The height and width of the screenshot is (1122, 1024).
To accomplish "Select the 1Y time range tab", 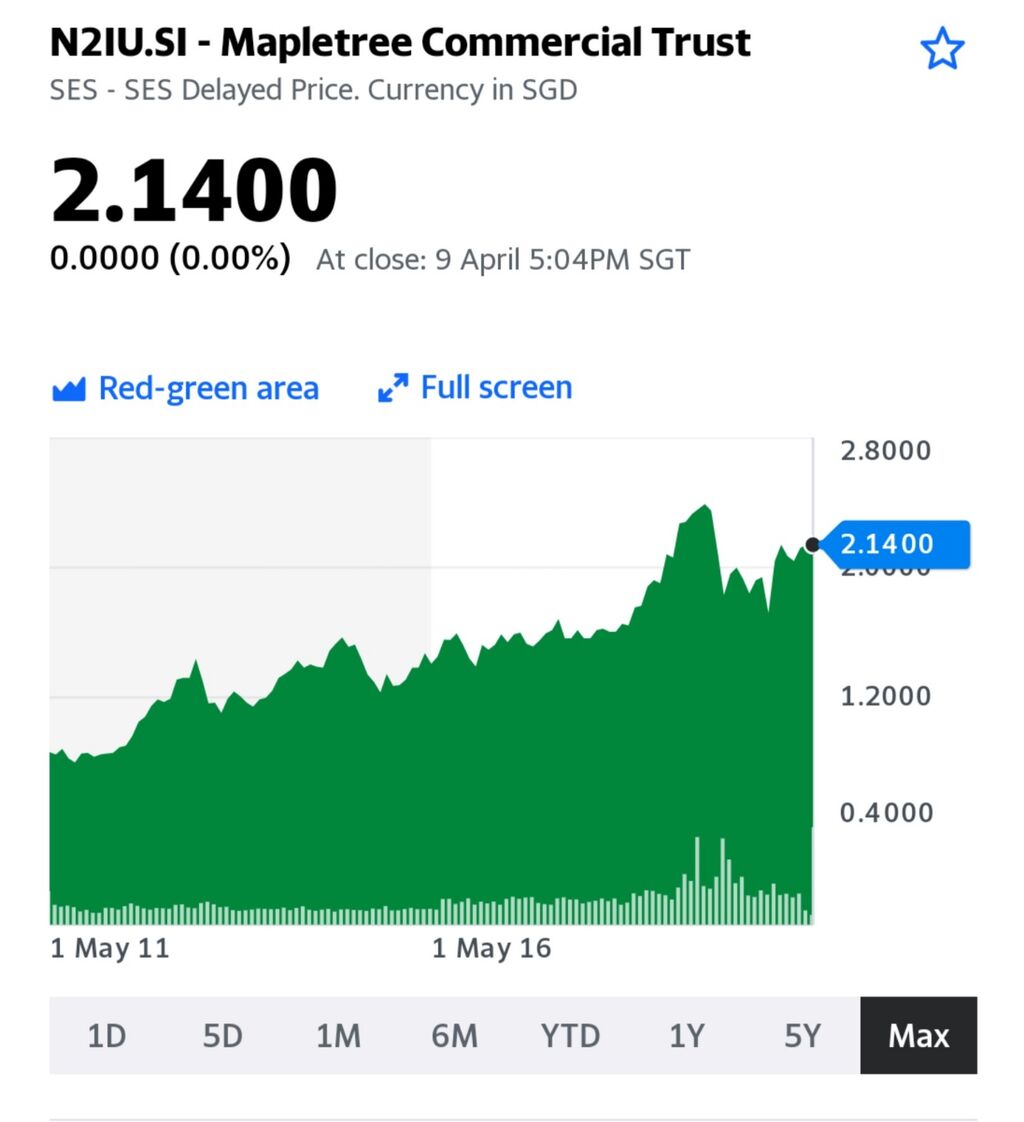I will (687, 1035).
